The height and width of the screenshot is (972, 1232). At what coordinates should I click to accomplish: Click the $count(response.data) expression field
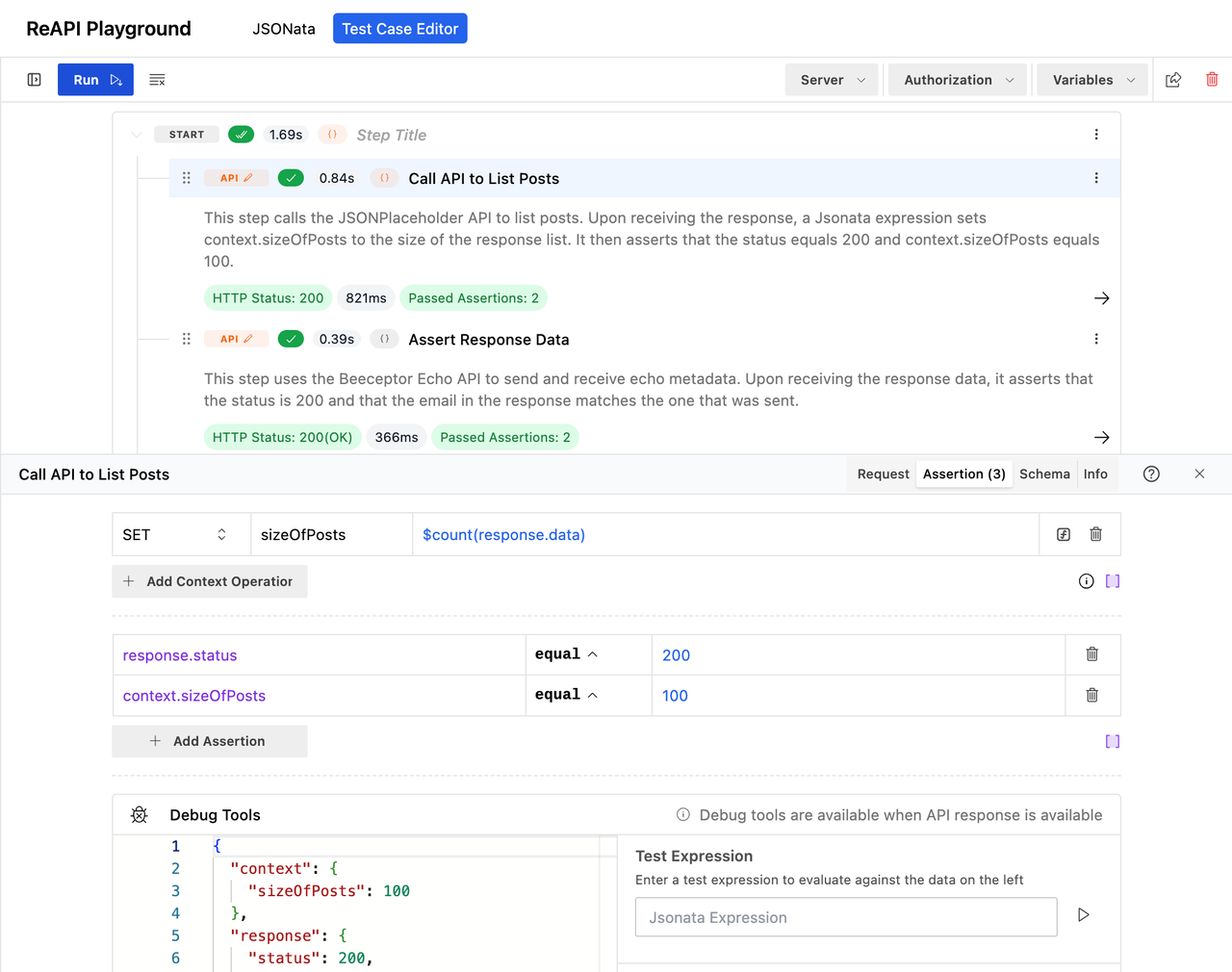726,535
